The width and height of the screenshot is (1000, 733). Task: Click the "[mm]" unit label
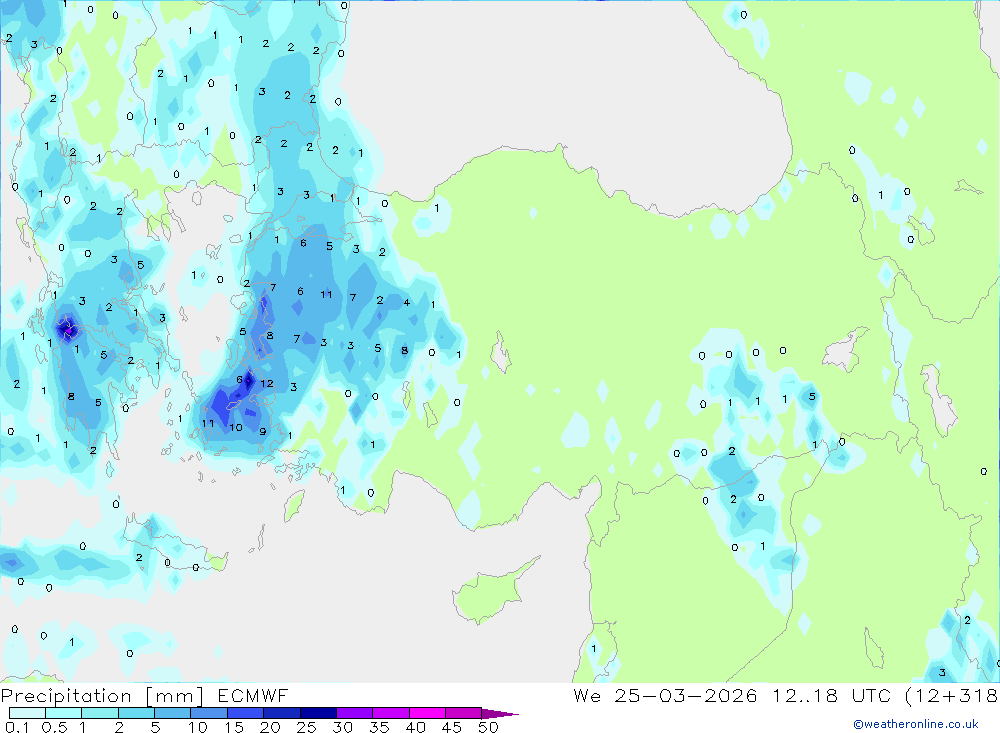pos(174,696)
